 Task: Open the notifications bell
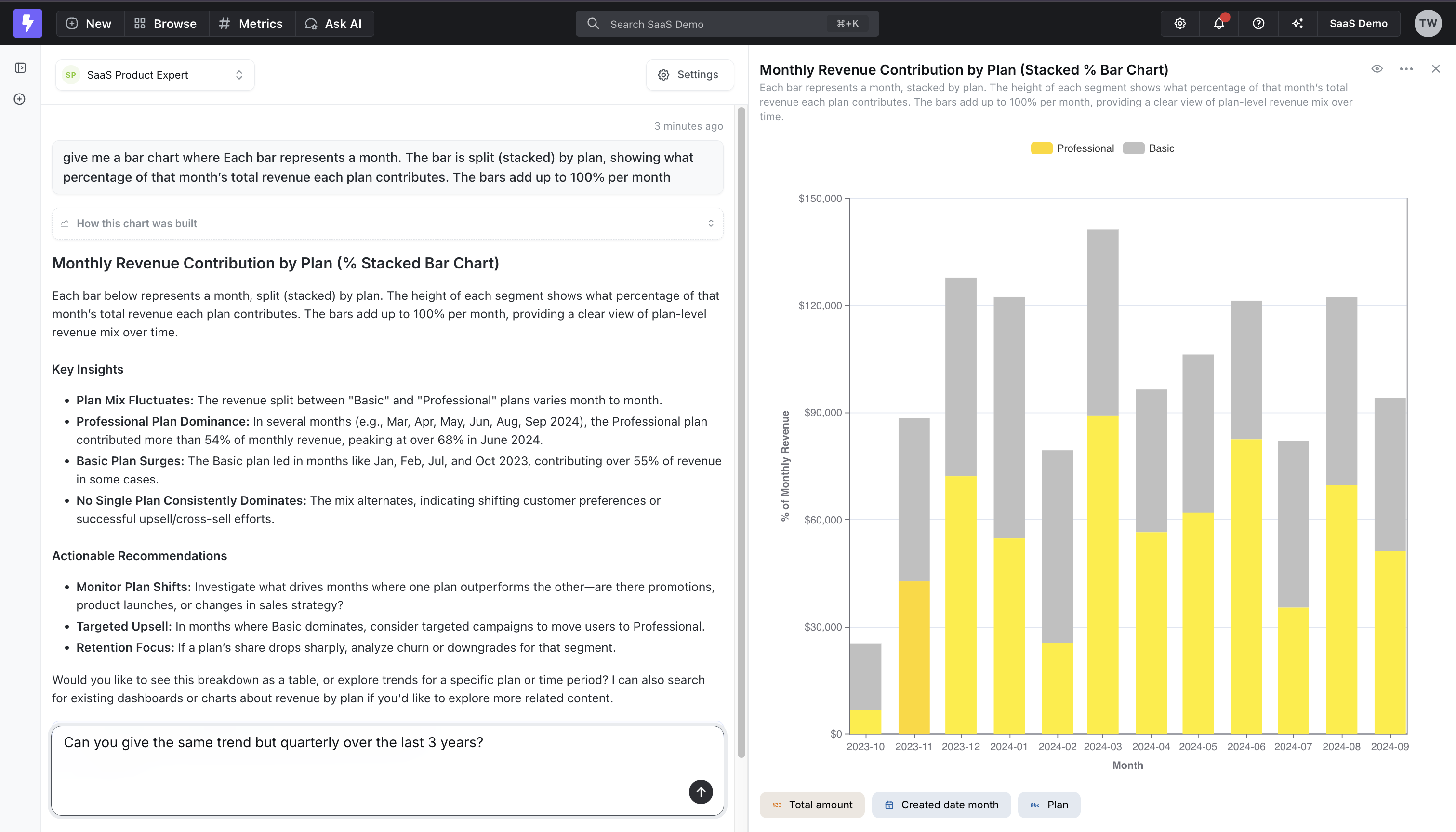(x=1218, y=23)
